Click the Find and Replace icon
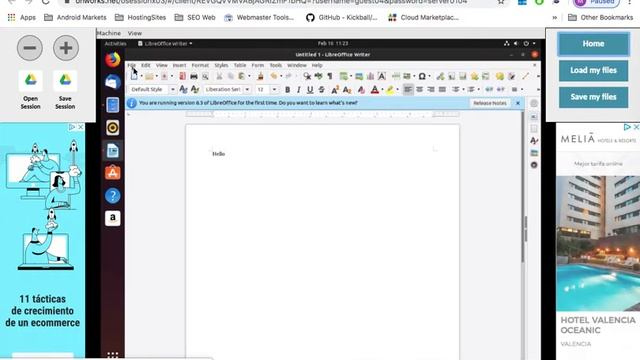The width and height of the screenshot is (640, 360). tap(307, 76)
